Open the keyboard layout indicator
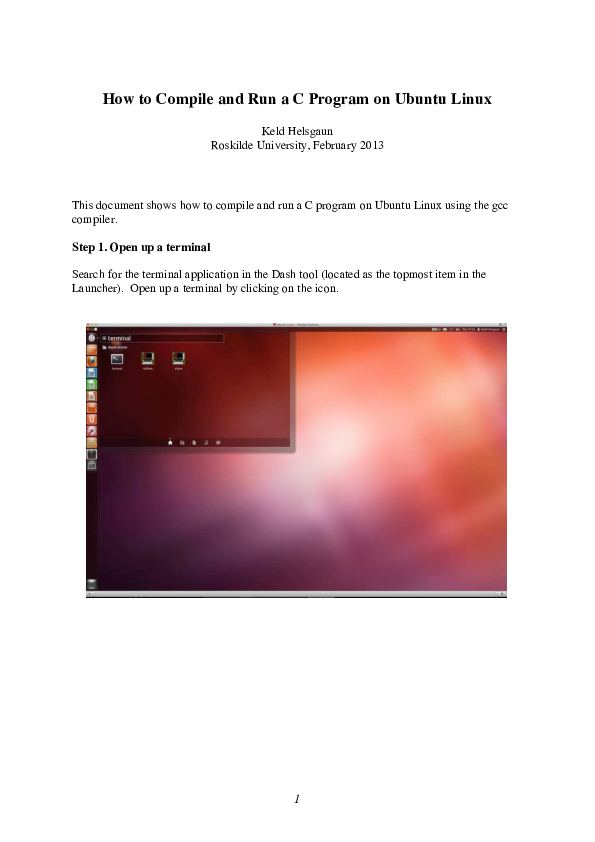This screenshot has height=842, width=595. tap(436, 330)
